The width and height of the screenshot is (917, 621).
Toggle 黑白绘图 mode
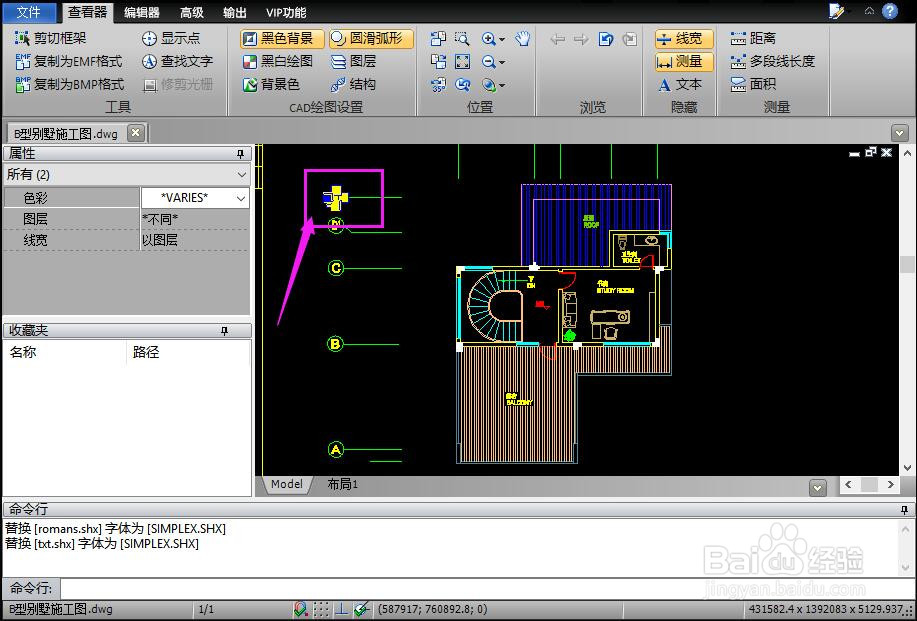click(278, 61)
